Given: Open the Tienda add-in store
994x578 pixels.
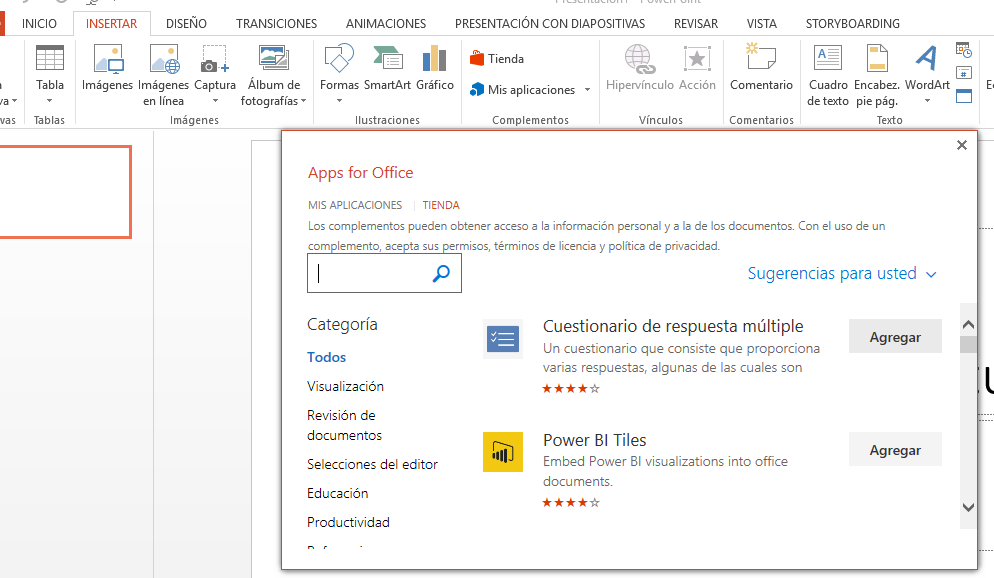Looking at the screenshot, I should pyautogui.click(x=497, y=59).
